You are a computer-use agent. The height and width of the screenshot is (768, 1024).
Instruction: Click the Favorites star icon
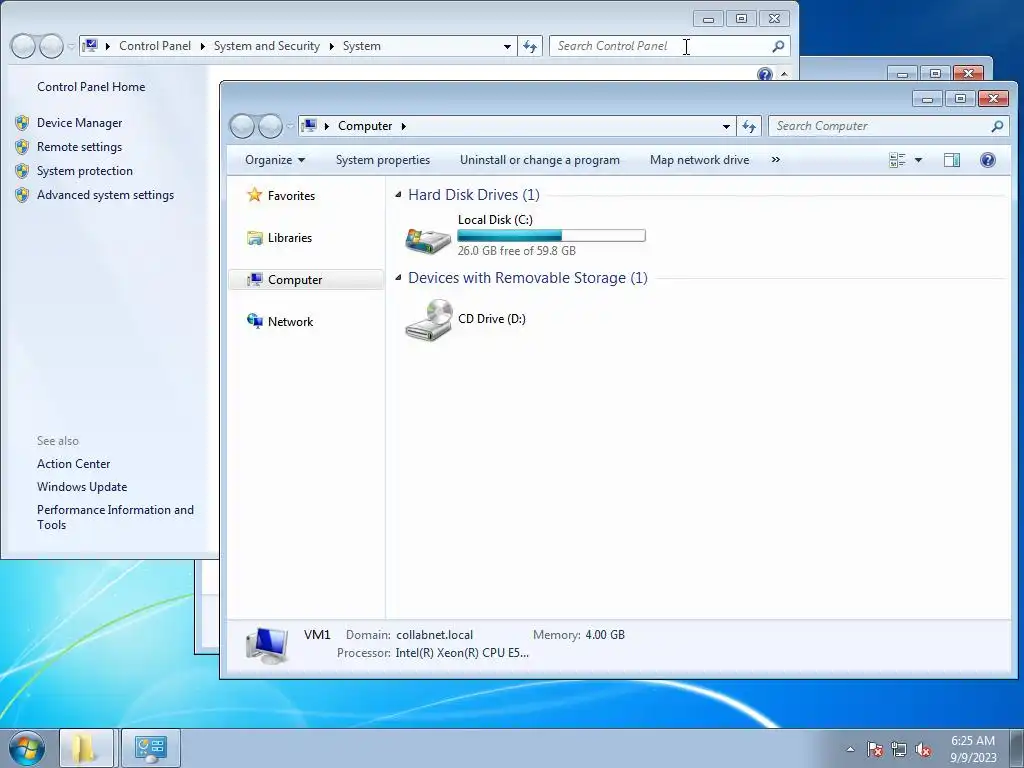point(254,195)
